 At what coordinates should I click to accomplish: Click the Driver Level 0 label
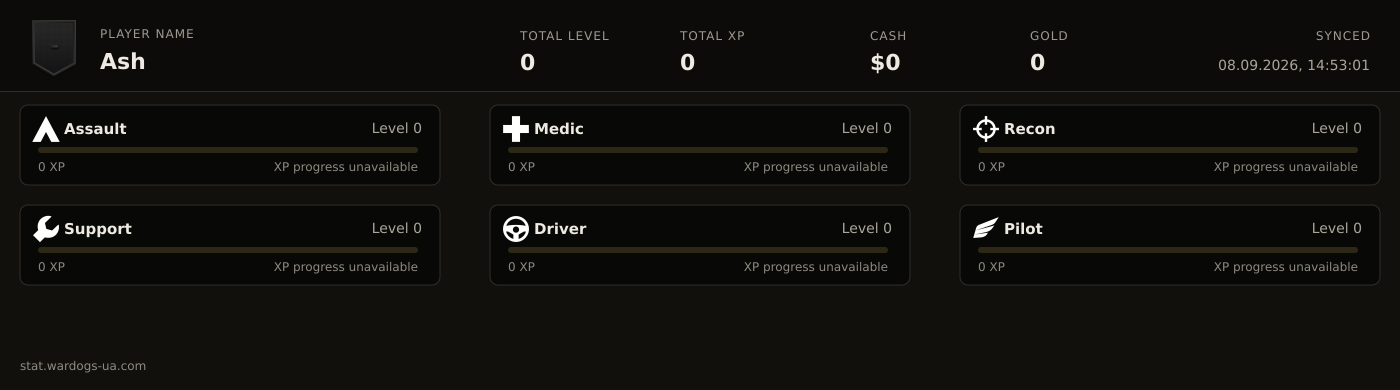[867, 229]
